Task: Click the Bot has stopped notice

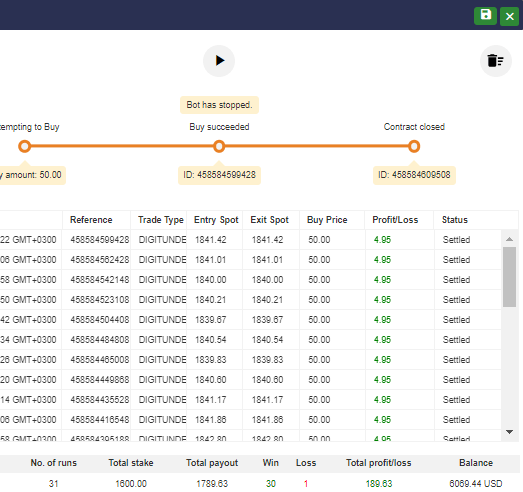Action: point(219,105)
